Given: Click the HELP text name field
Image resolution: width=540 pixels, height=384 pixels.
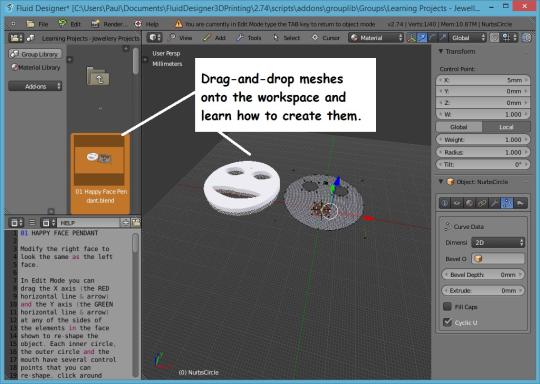Looking at the screenshot, I should tap(89, 223).
